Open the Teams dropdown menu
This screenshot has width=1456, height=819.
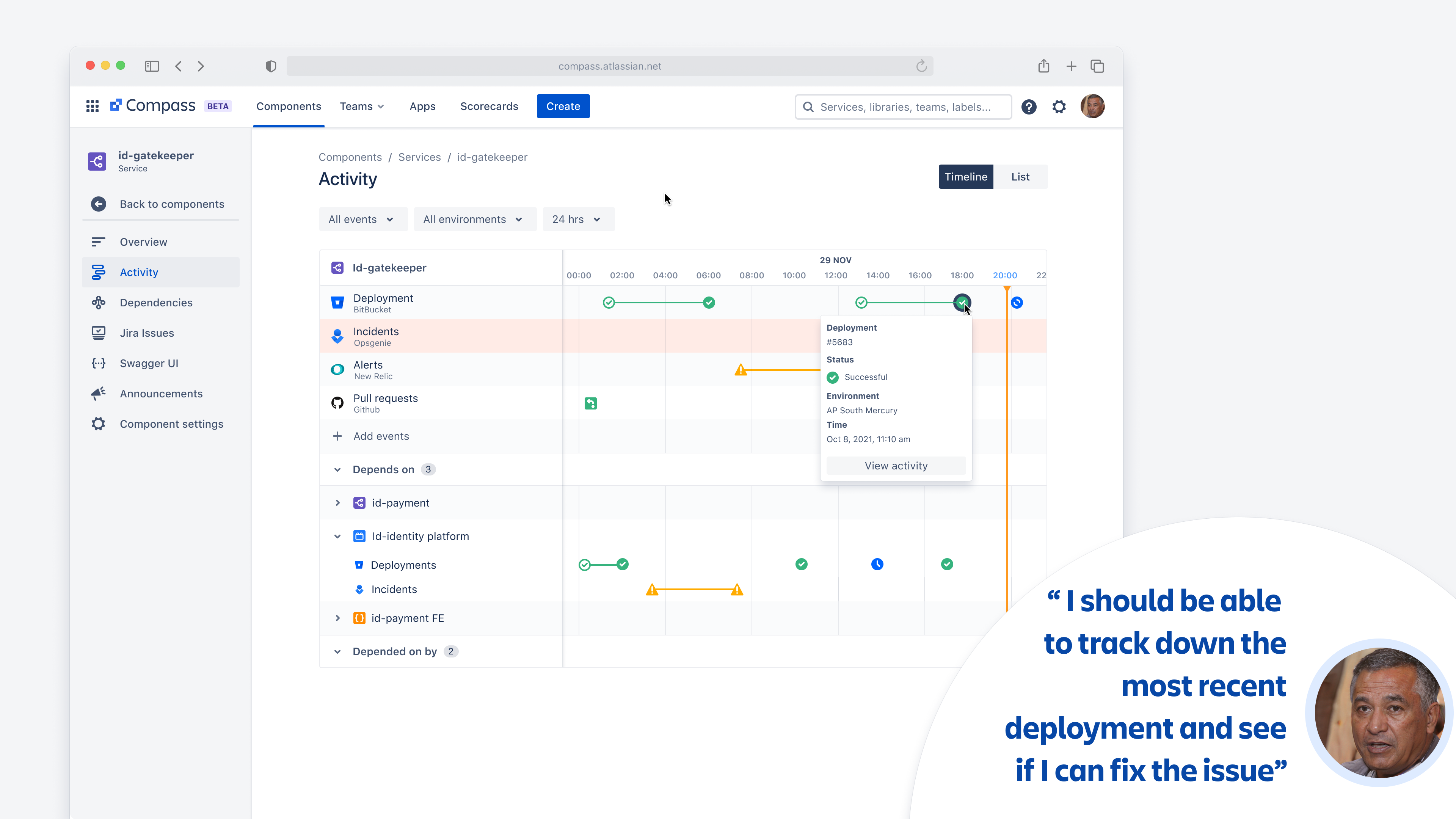[x=362, y=106]
